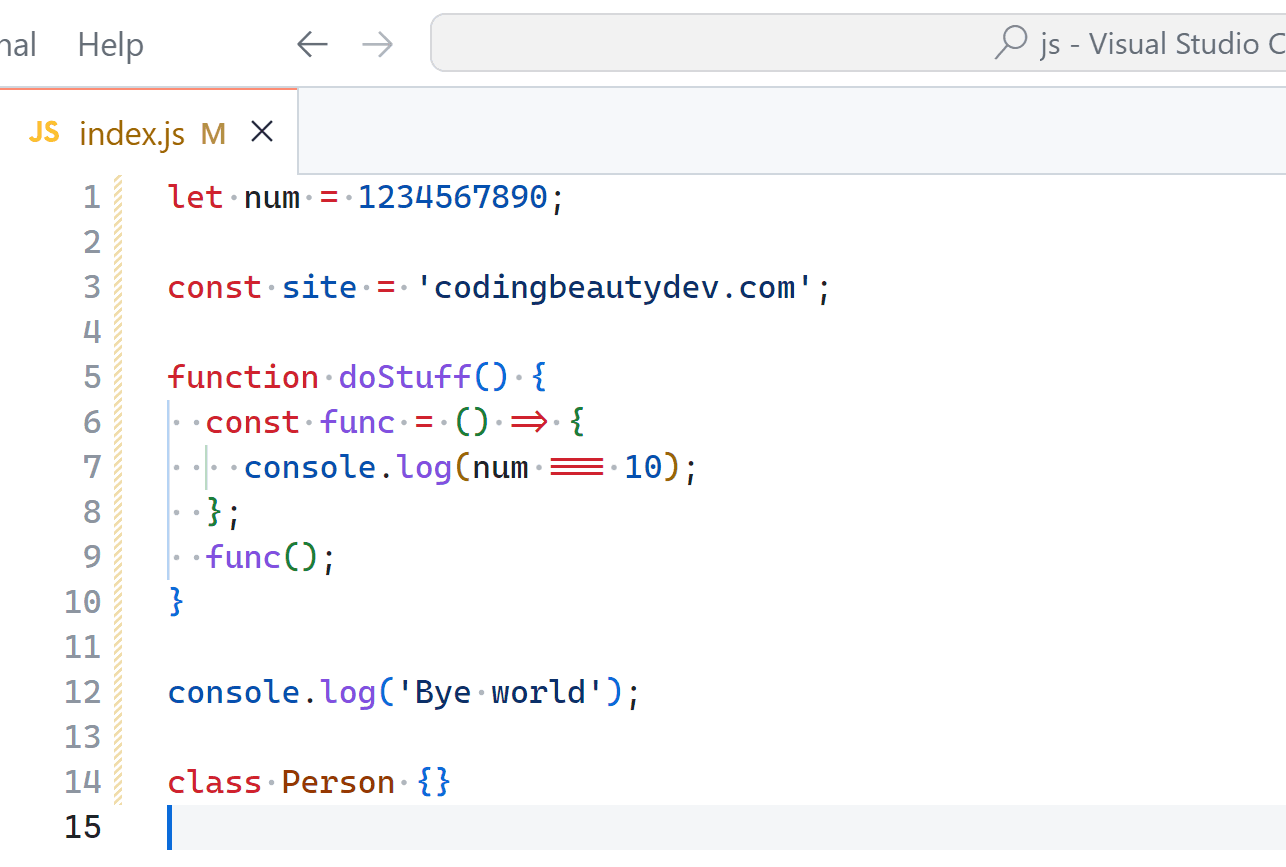Place the cursor on the 1234567890 number
This screenshot has width=1286, height=867.
pos(453,197)
